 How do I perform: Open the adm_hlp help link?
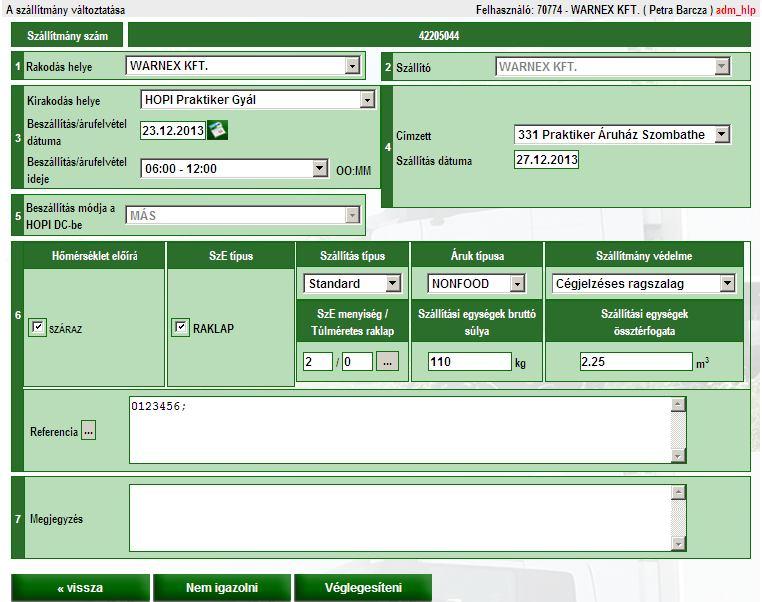tap(735, 10)
